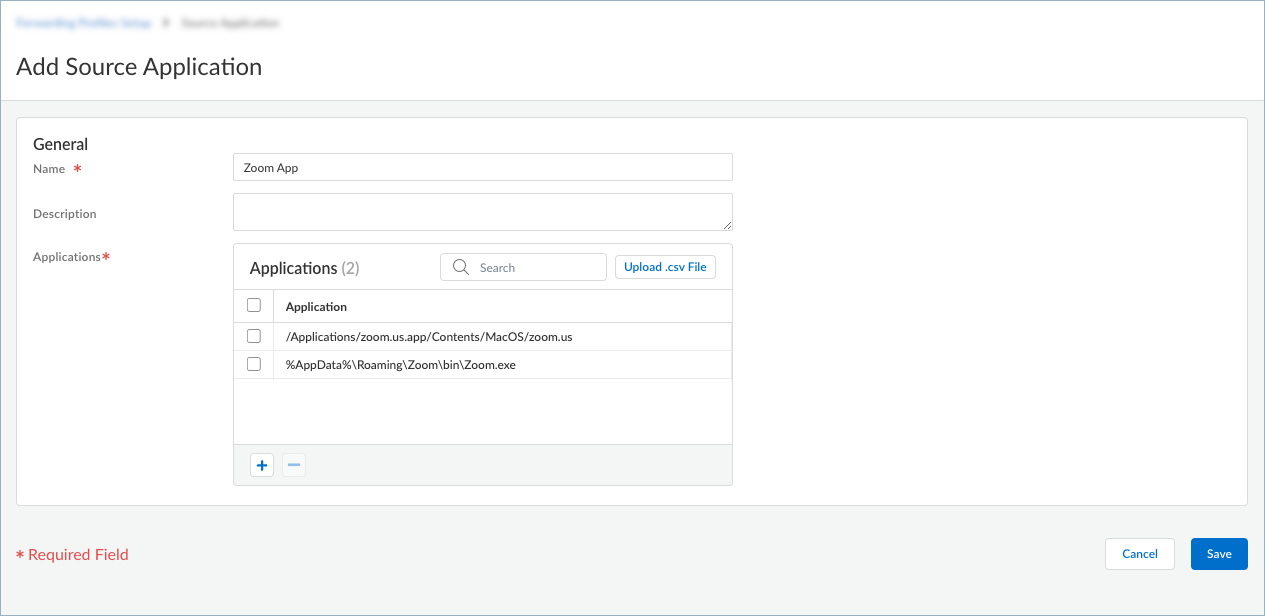Open the Forwarding Profiles Setup breadcrumb link
This screenshot has width=1265, height=616.
(x=84, y=22)
